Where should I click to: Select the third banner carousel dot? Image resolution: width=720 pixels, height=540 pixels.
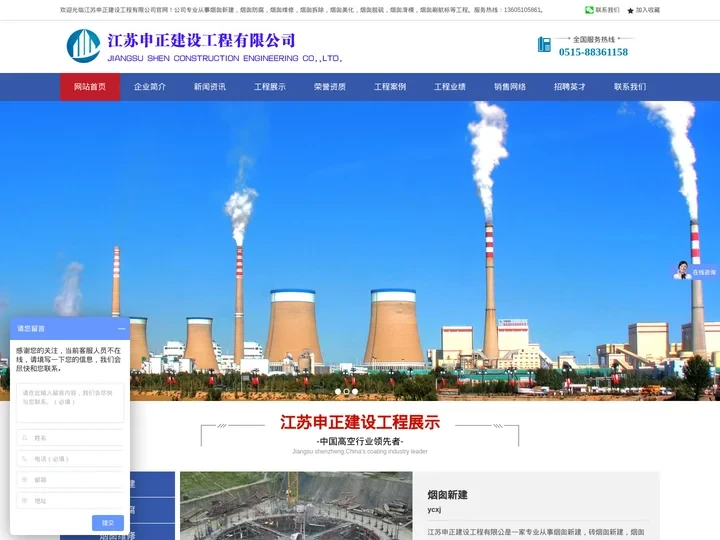pyautogui.click(x=355, y=392)
